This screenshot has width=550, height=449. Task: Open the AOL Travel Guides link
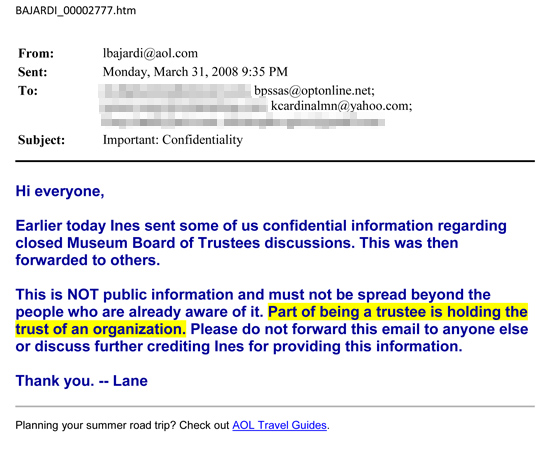279,425
